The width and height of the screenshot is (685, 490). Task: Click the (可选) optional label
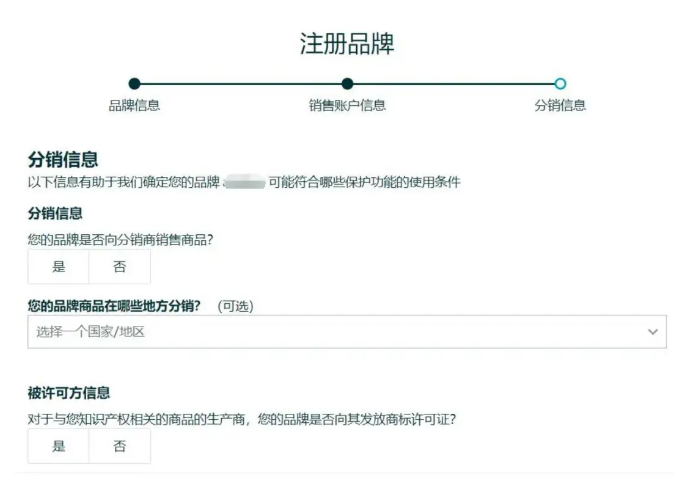point(235,306)
